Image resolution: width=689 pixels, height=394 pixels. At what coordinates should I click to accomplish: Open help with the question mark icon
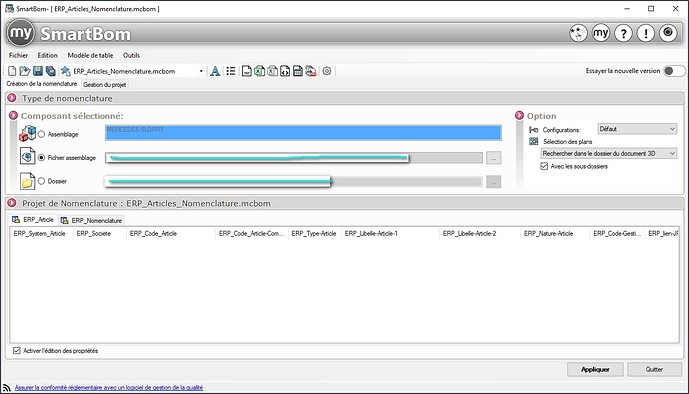pos(623,33)
